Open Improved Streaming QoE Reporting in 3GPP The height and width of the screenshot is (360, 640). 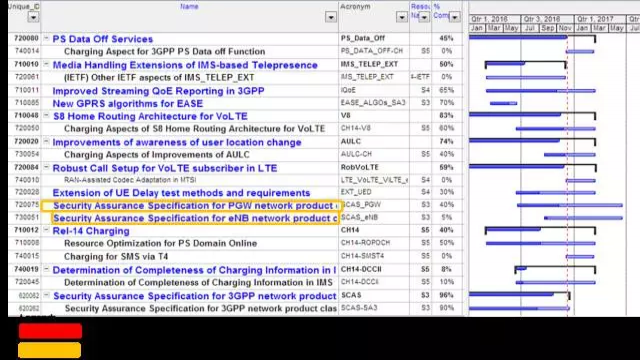158,91
